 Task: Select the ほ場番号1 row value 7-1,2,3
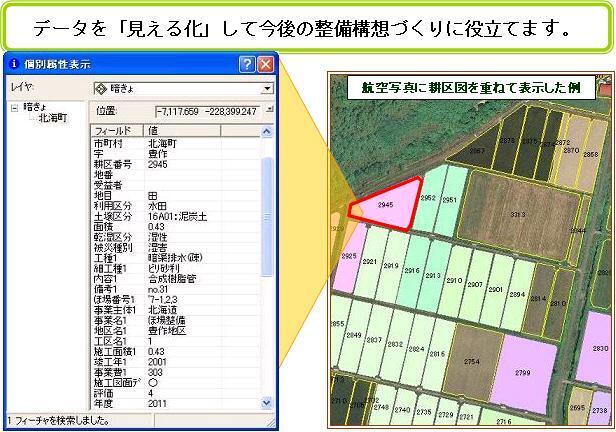(x=163, y=300)
